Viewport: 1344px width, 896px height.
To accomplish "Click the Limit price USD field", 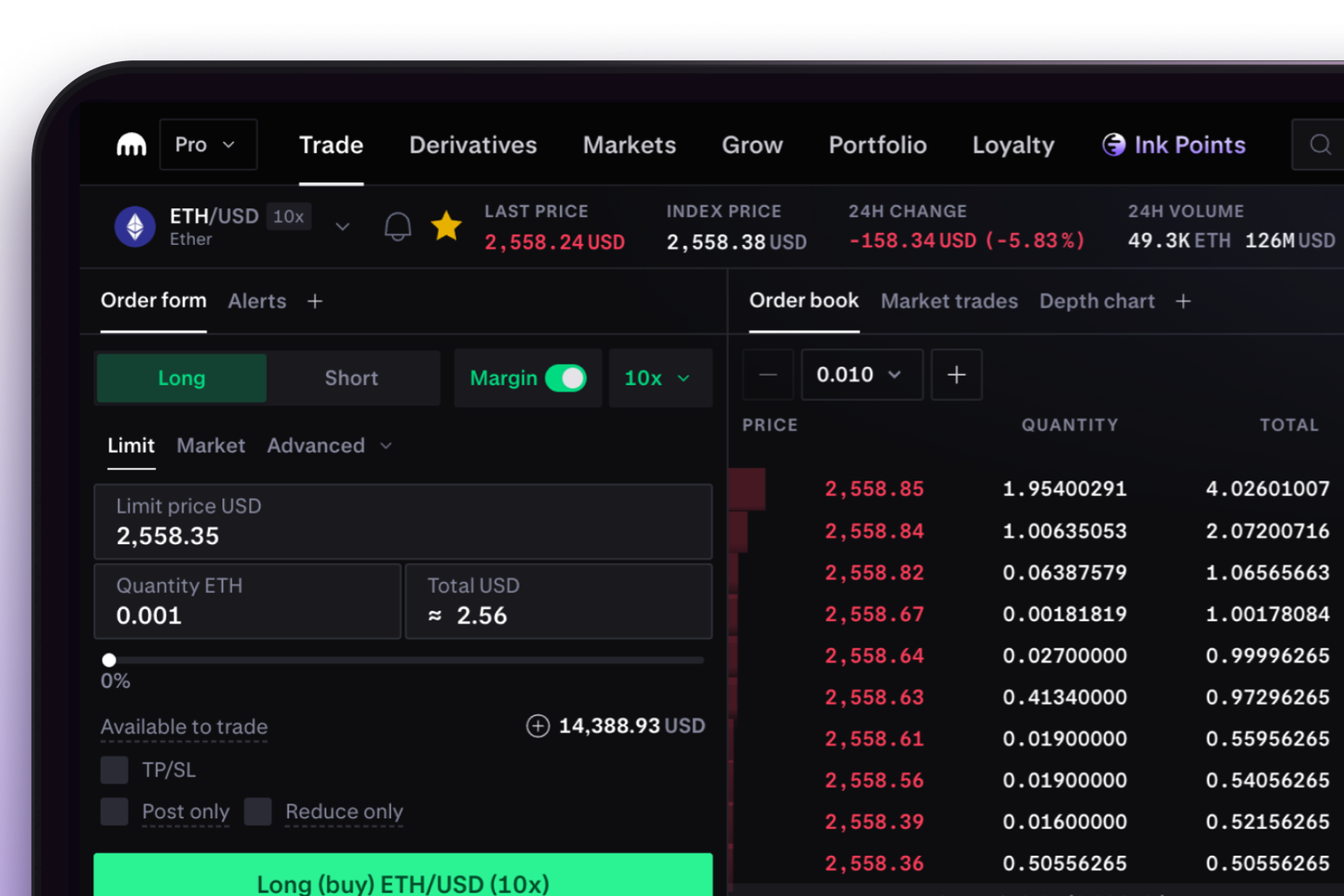I will pos(403,521).
